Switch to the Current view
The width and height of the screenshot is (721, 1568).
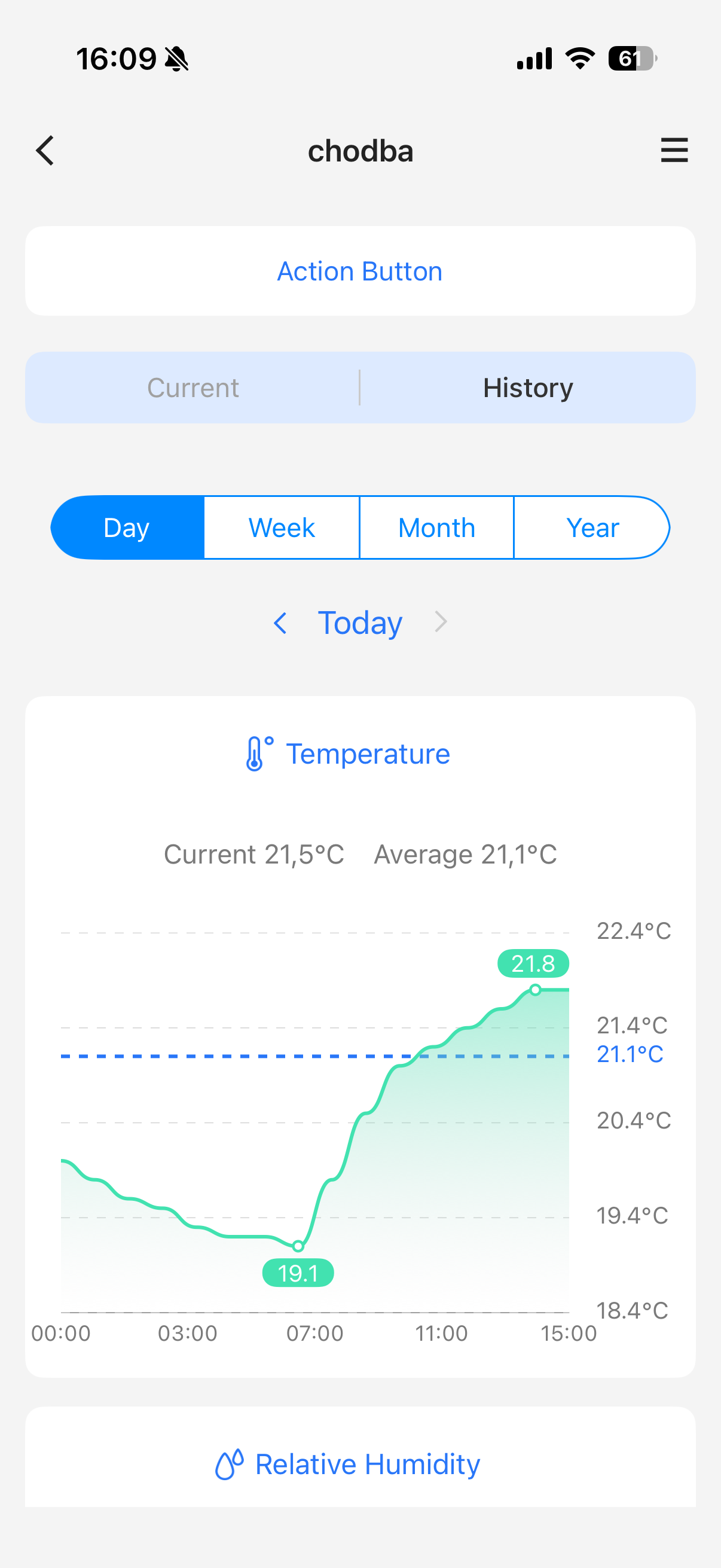(x=193, y=388)
